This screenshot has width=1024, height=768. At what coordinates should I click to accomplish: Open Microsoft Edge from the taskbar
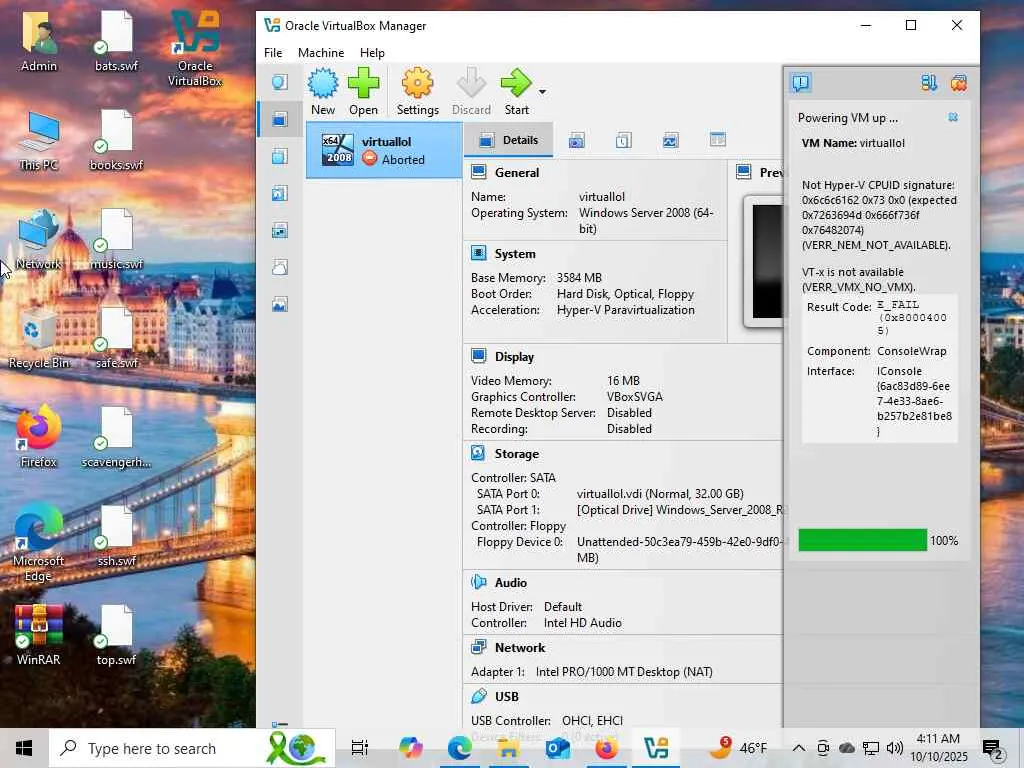pyautogui.click(x=460, y=748)
